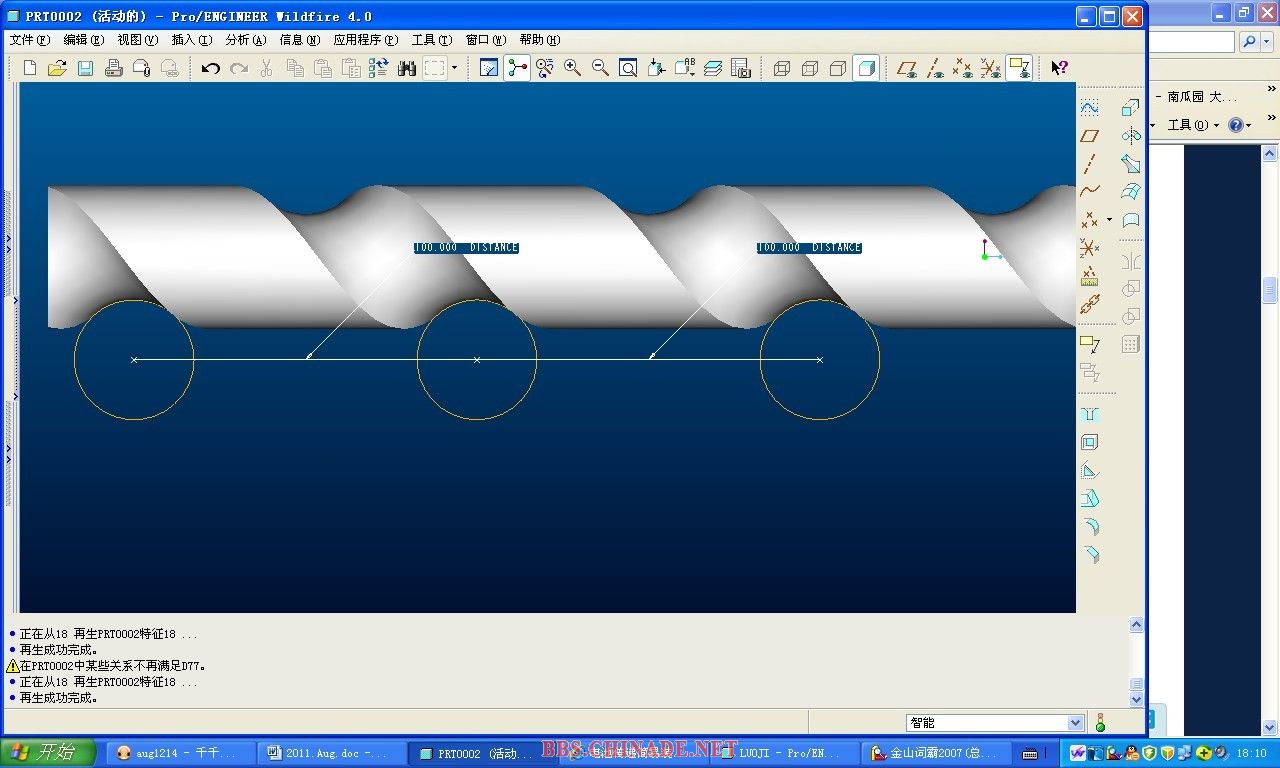Screen dimensions: 1280x768
Task: Select the Sketch tool in the right toolbar
Action: pos(1090,107)
